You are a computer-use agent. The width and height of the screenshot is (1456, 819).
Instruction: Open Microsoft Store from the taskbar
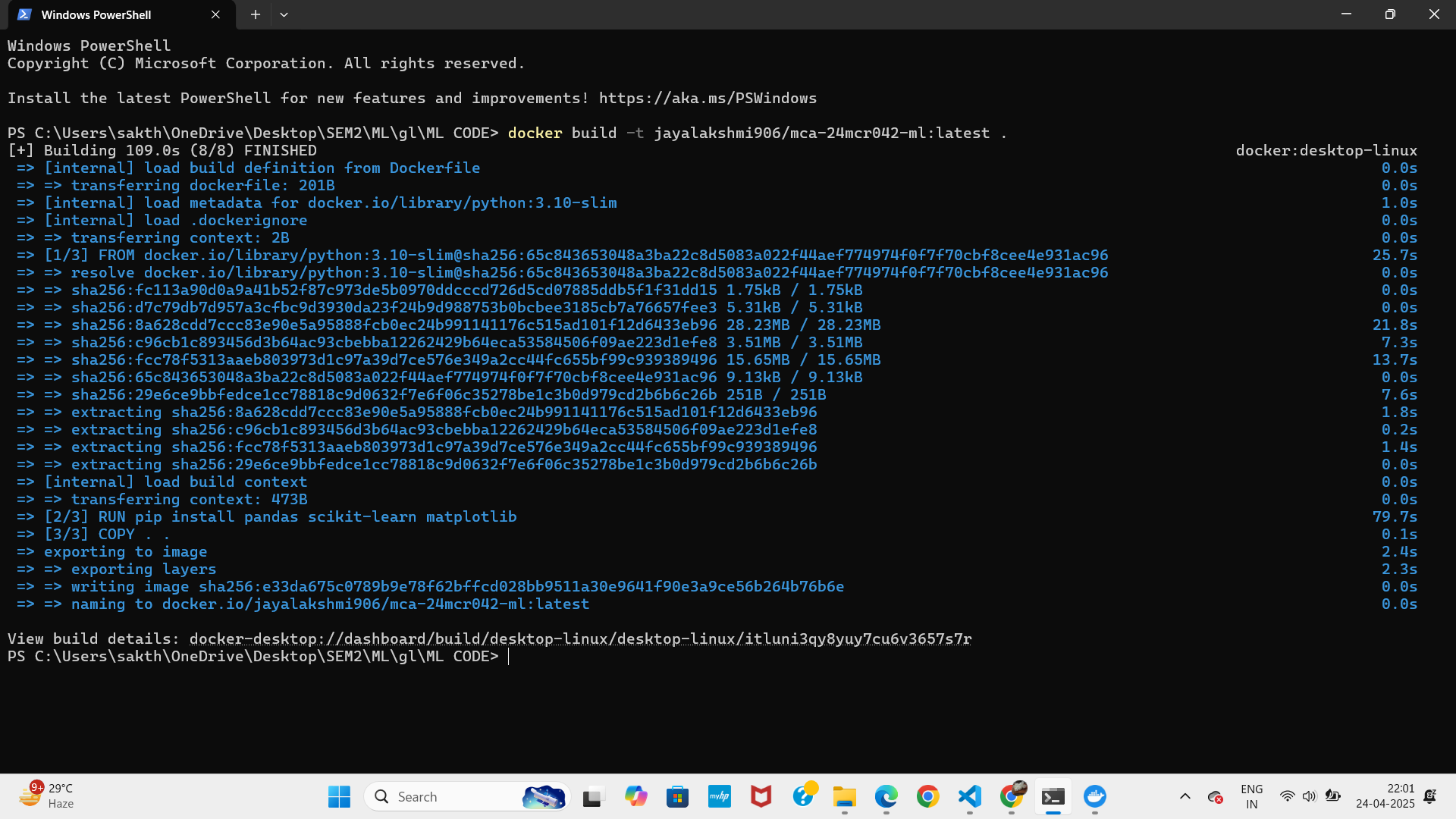click(x=677, y=796)
